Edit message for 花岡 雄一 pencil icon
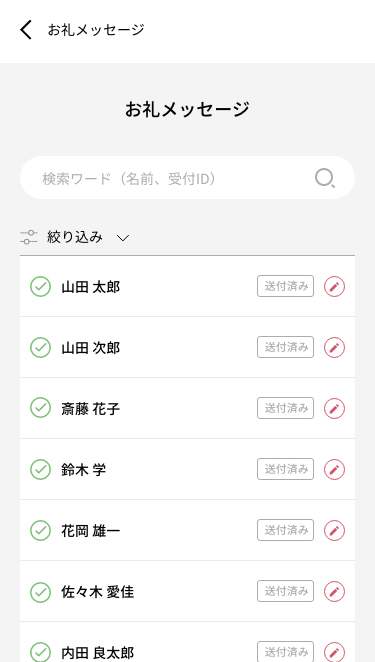This screenshot has width=375, height=662. (334, 530)
